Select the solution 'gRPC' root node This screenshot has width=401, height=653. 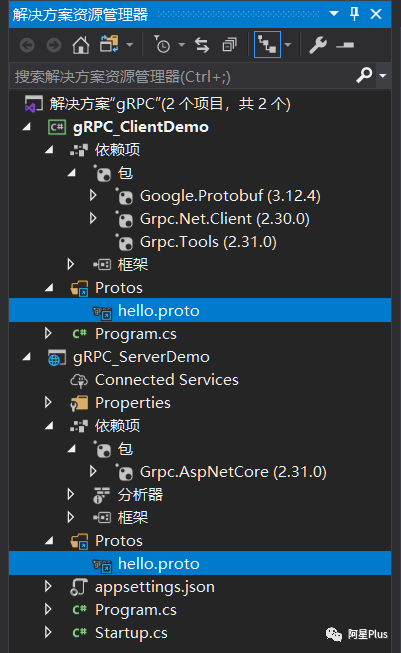click(x=170, y=104)
